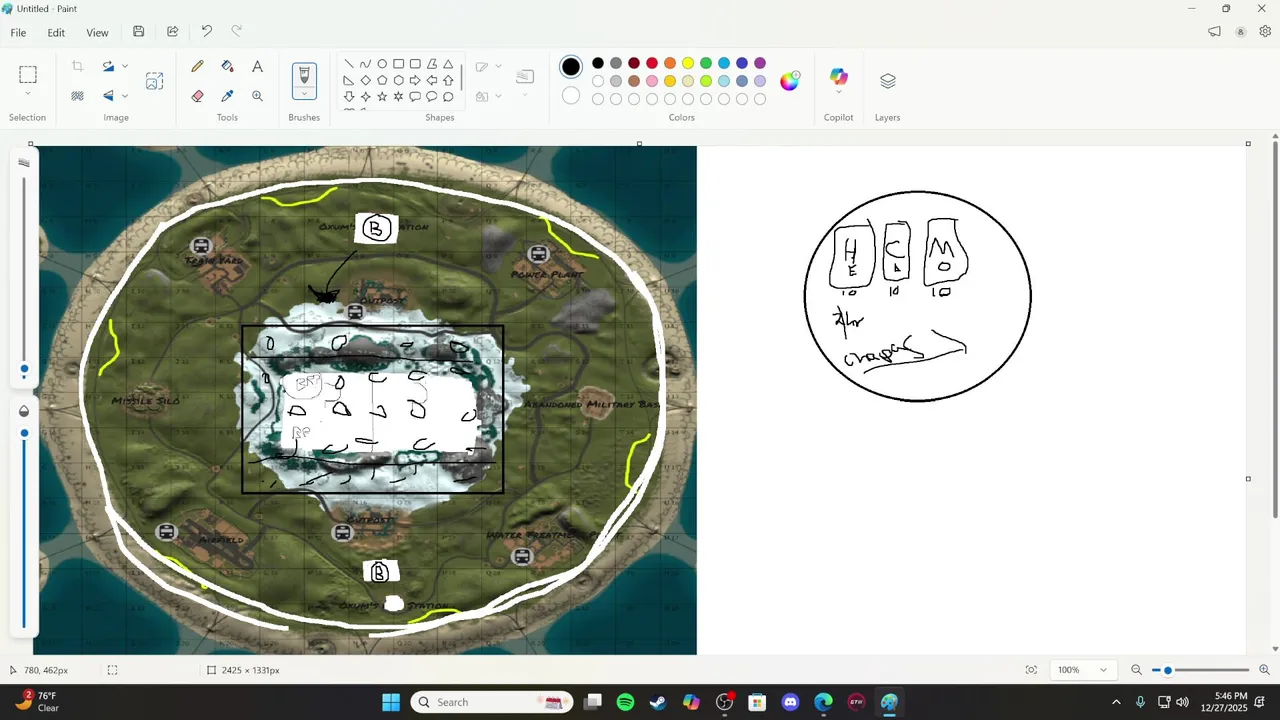Viewport: 1280px width, 720px height.
Task: Click the taskbar Search box
Action: (490, 702)
